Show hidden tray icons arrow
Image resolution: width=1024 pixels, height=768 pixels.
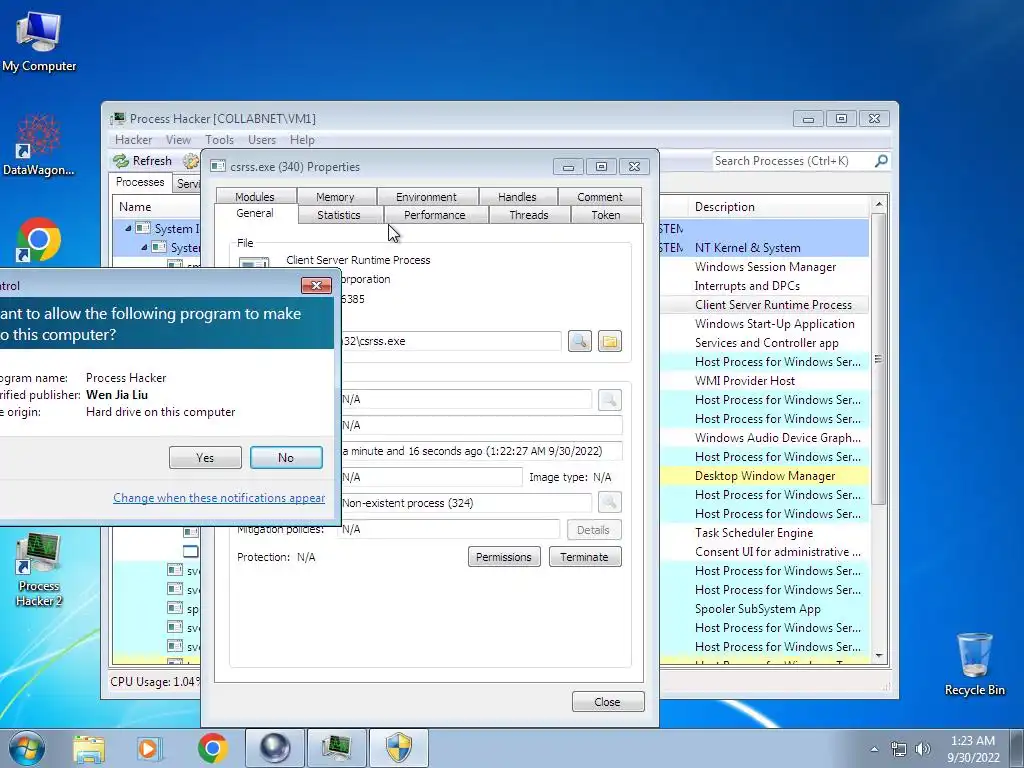[874, 749]
